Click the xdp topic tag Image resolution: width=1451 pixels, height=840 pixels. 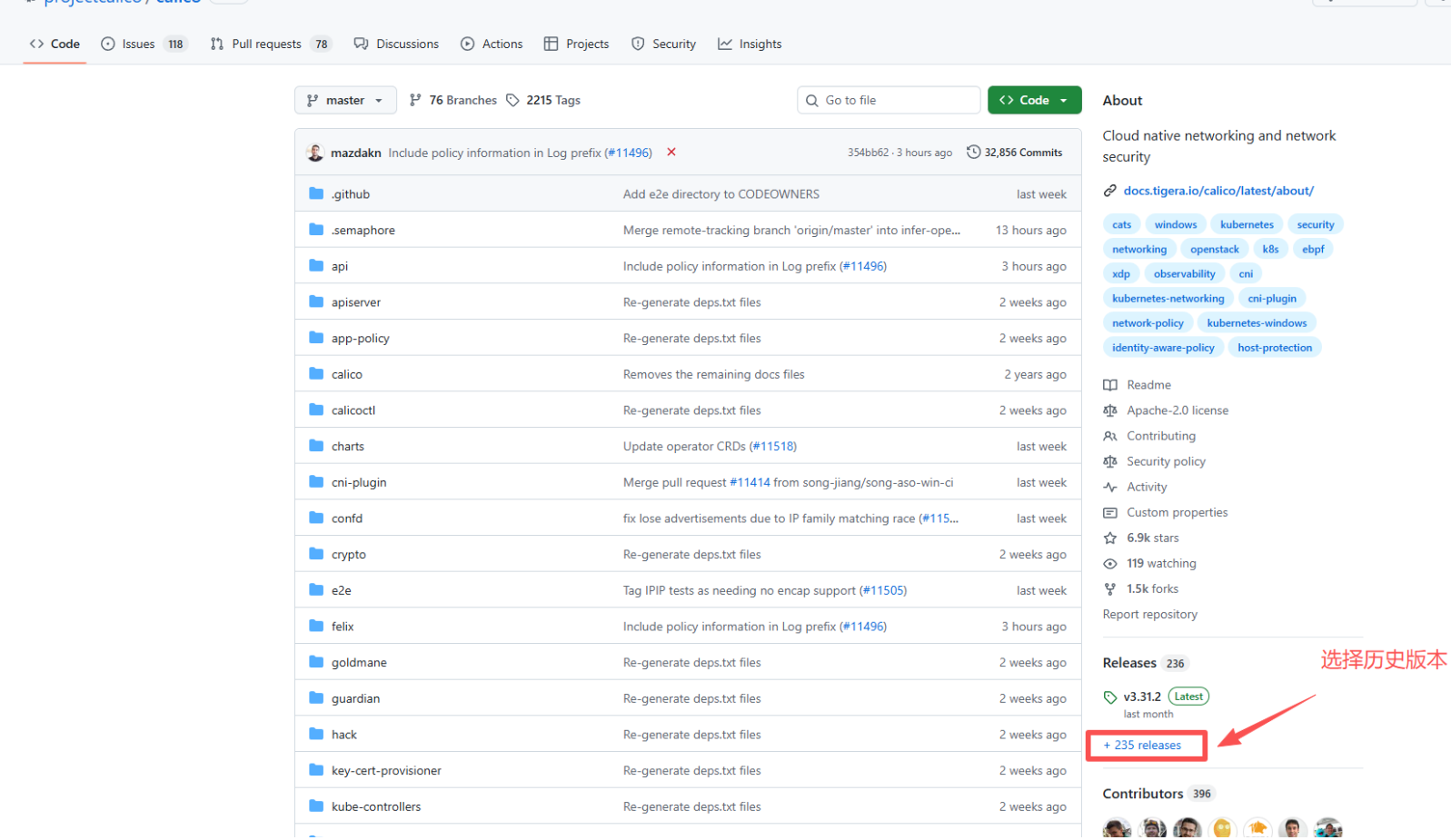coord(1121,273)
